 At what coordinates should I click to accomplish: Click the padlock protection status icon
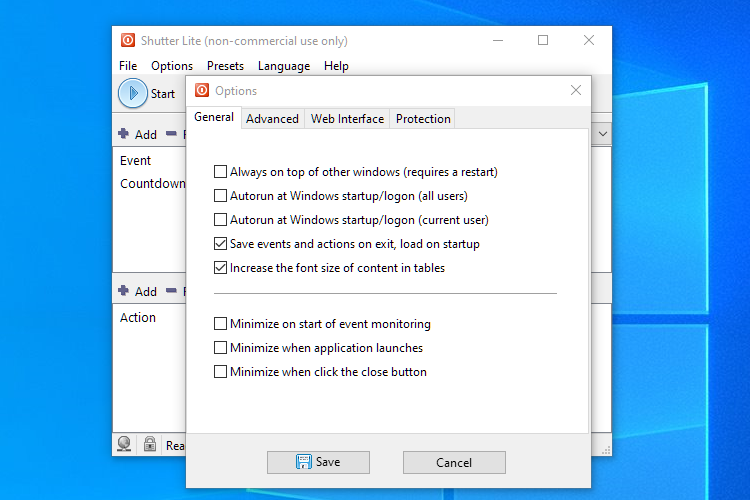[150, 444]
